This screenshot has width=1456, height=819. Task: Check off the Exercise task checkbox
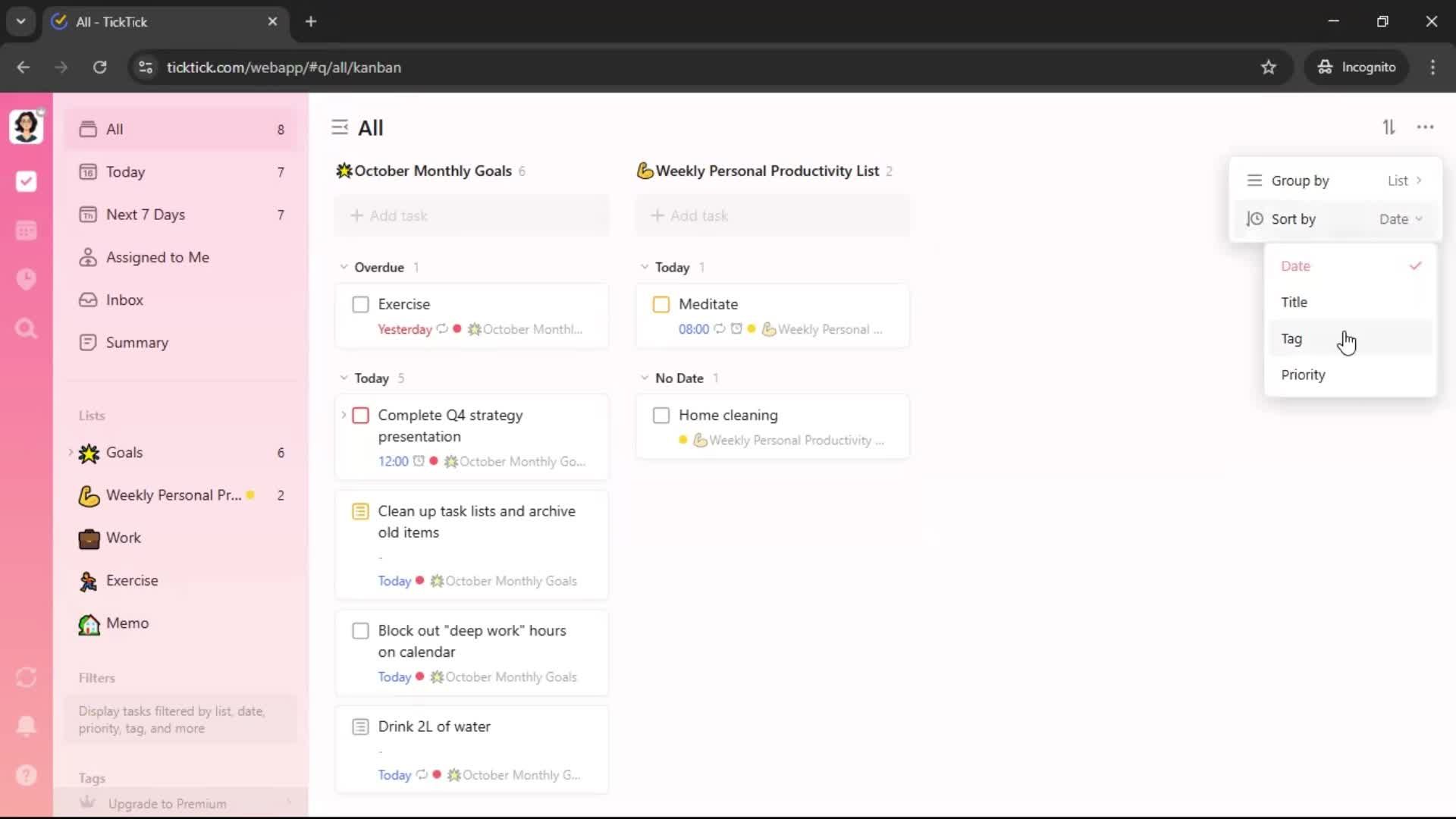click(x=361, y=305)
